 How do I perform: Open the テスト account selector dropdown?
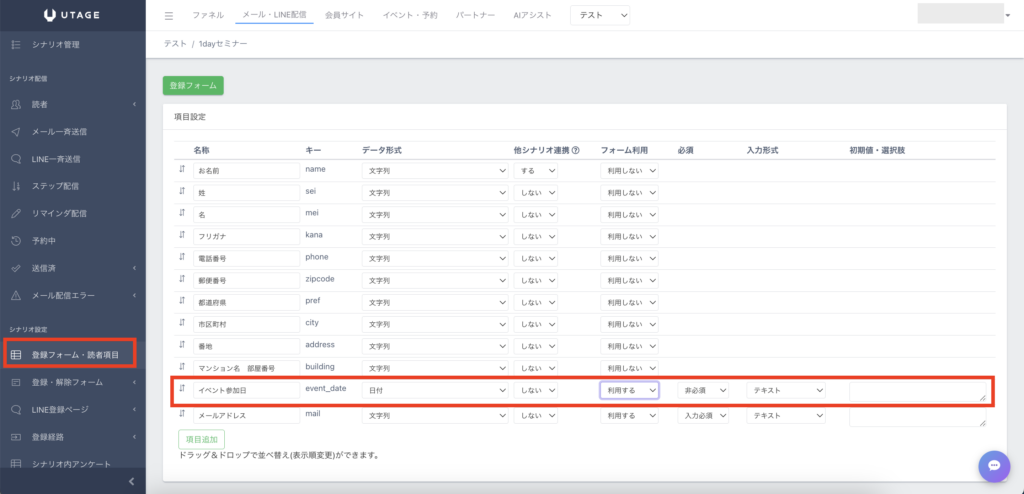pos(600,16)
